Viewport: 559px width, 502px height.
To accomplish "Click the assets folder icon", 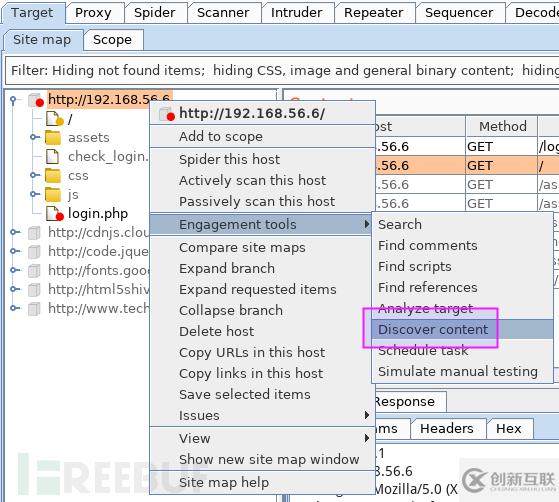I will [x=53, y=138].
